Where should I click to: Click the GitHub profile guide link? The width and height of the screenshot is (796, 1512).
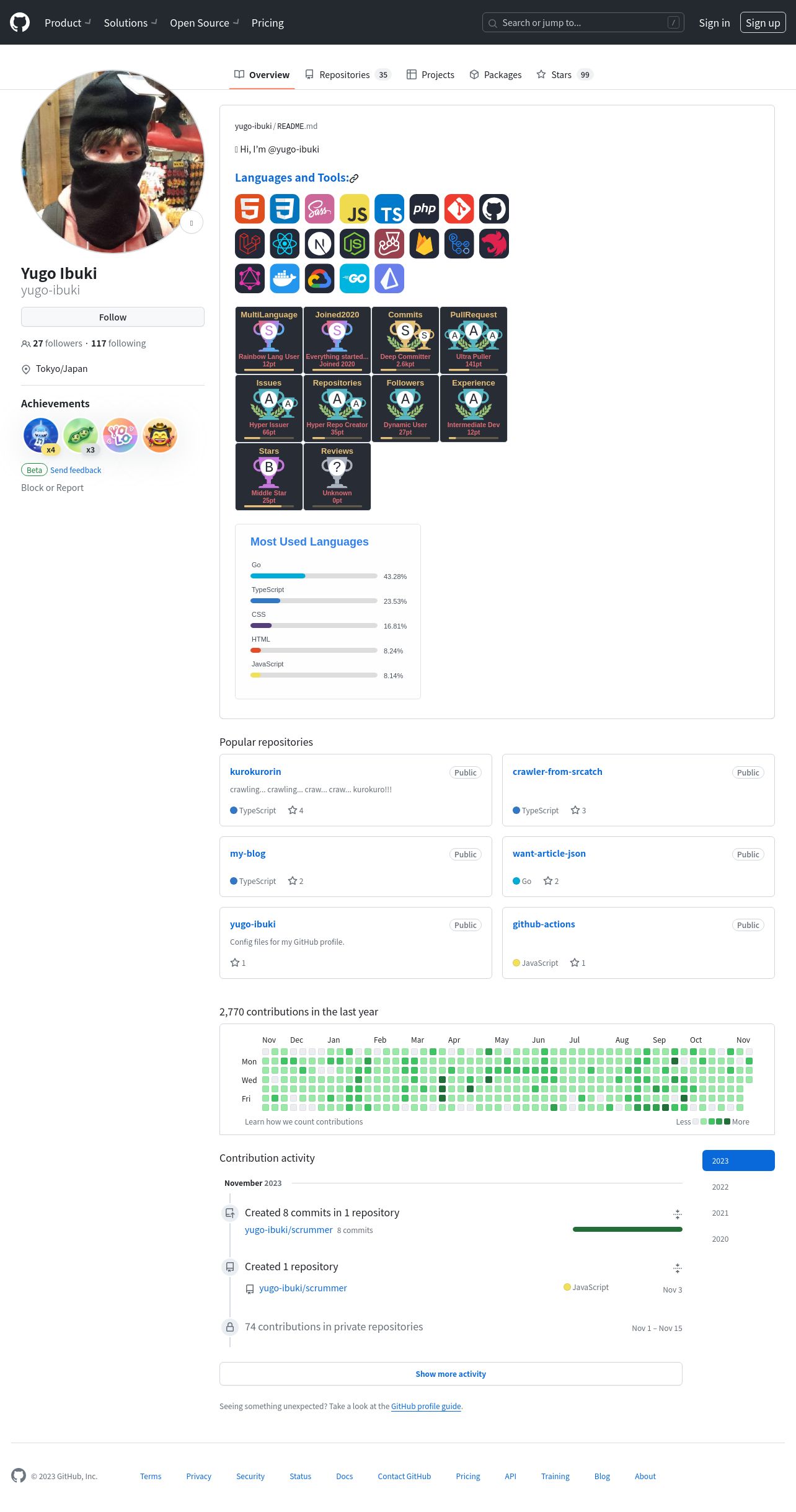426,1406
